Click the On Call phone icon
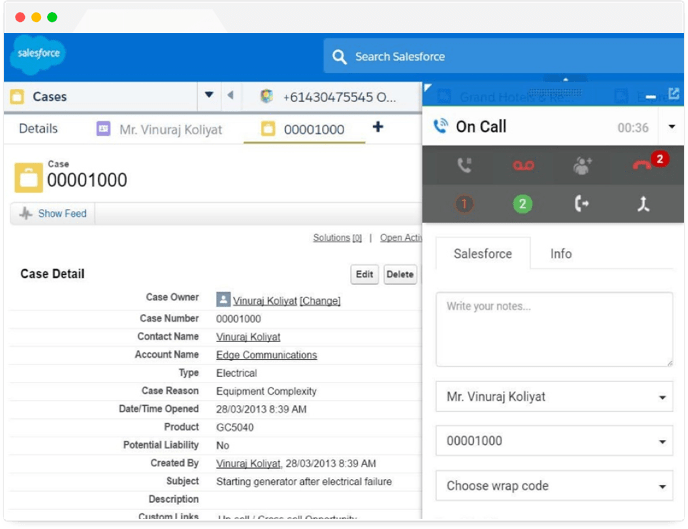 click(x=441, y=126)
